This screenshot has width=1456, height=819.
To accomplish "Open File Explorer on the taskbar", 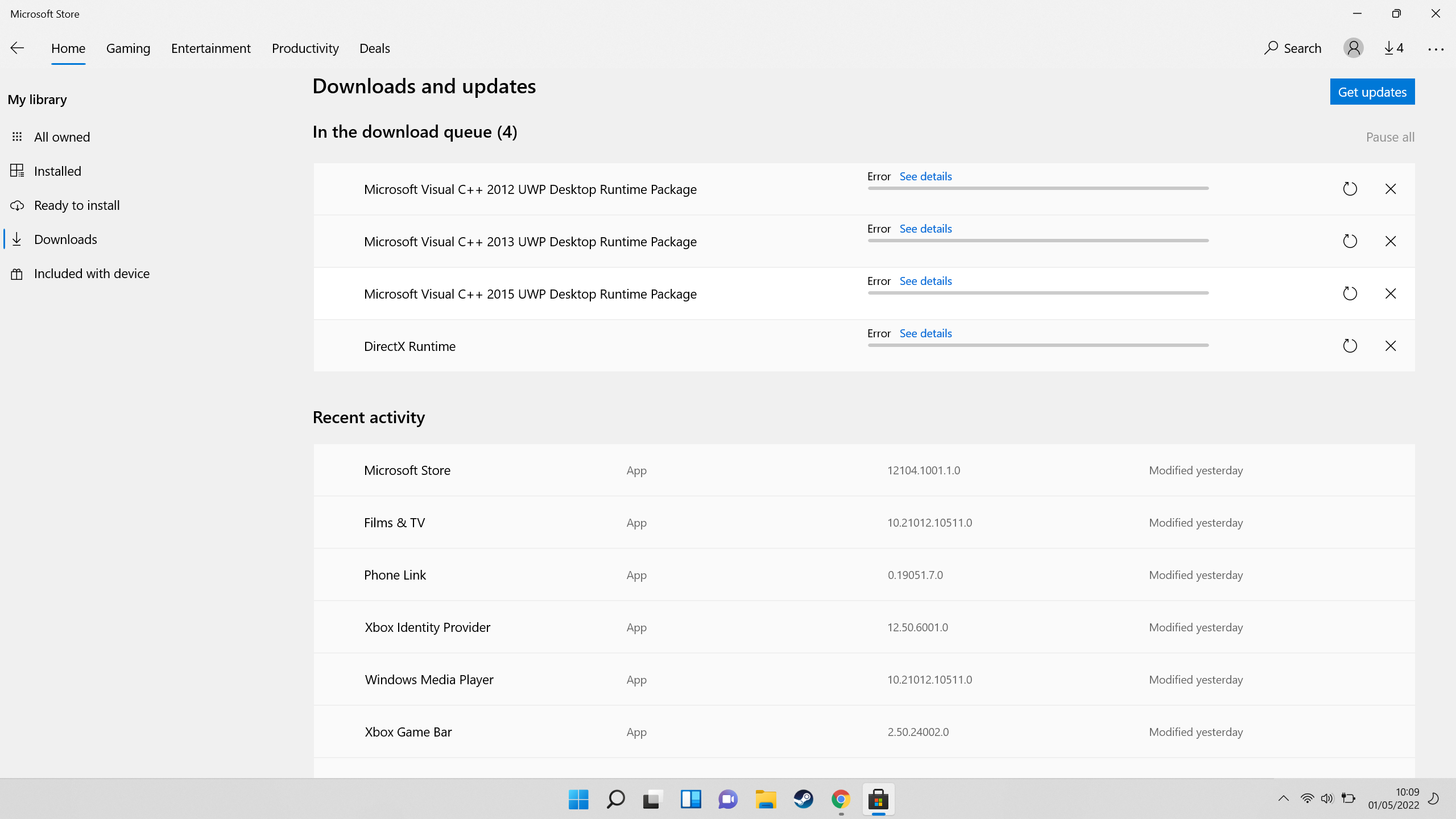I will tap(766, 799).
